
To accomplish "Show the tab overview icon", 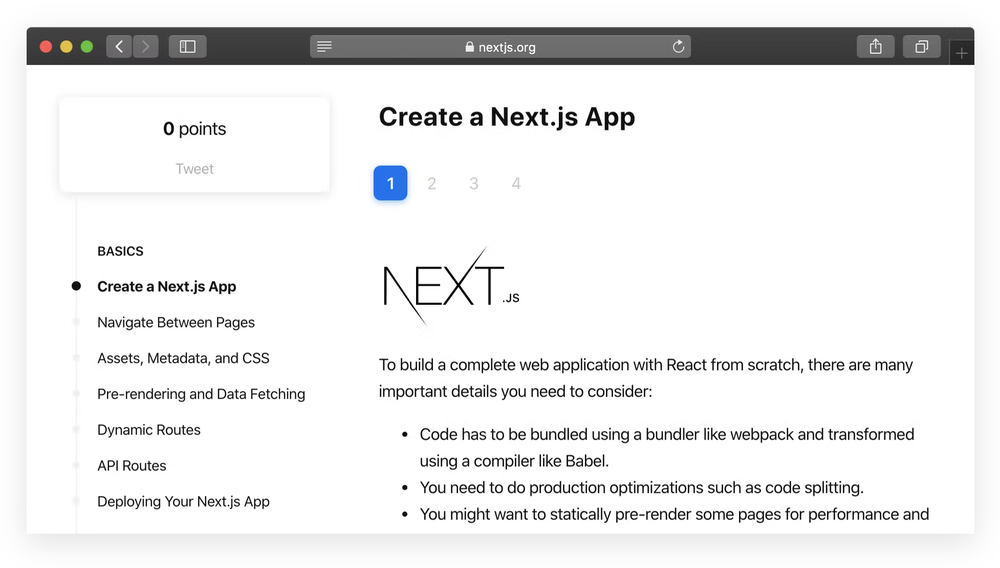I will (922, 47).
